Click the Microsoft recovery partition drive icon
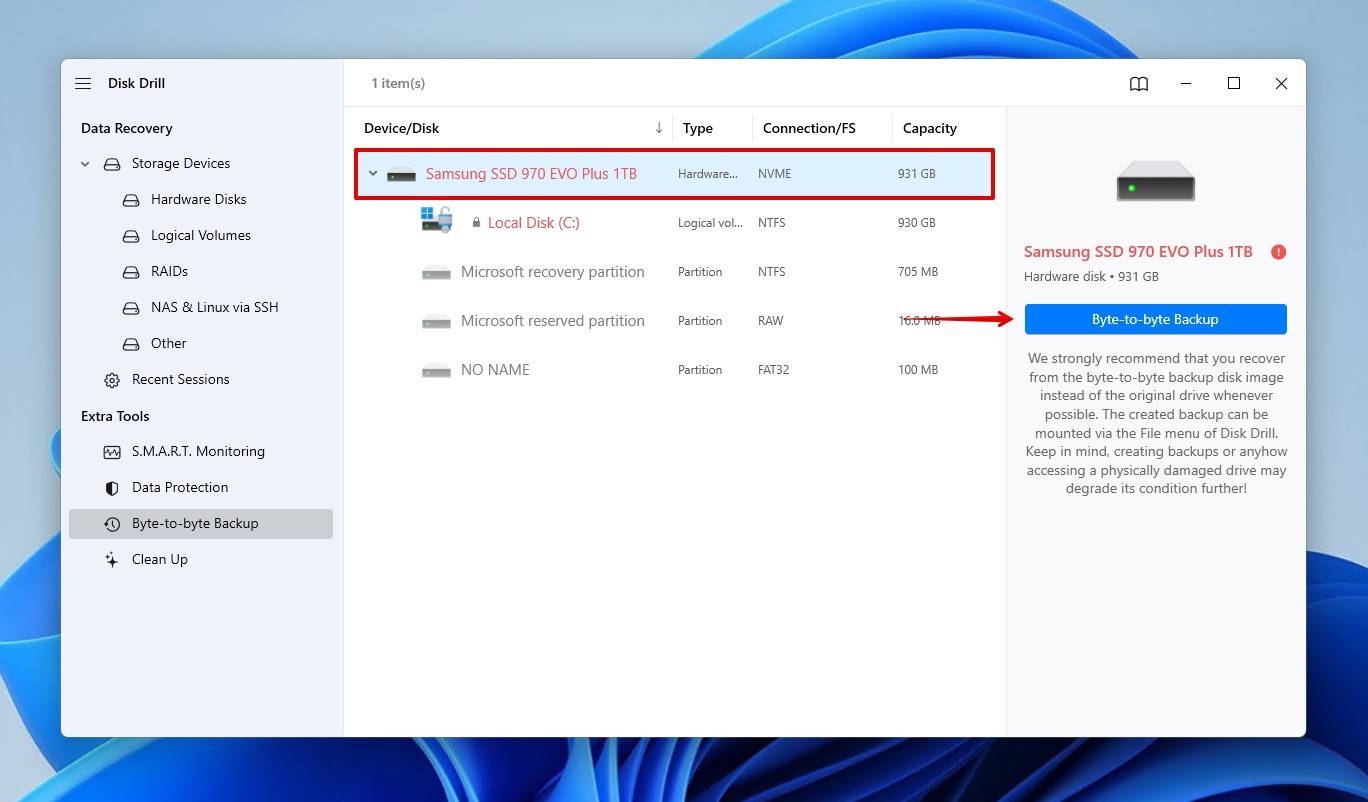 pos(436,272)
